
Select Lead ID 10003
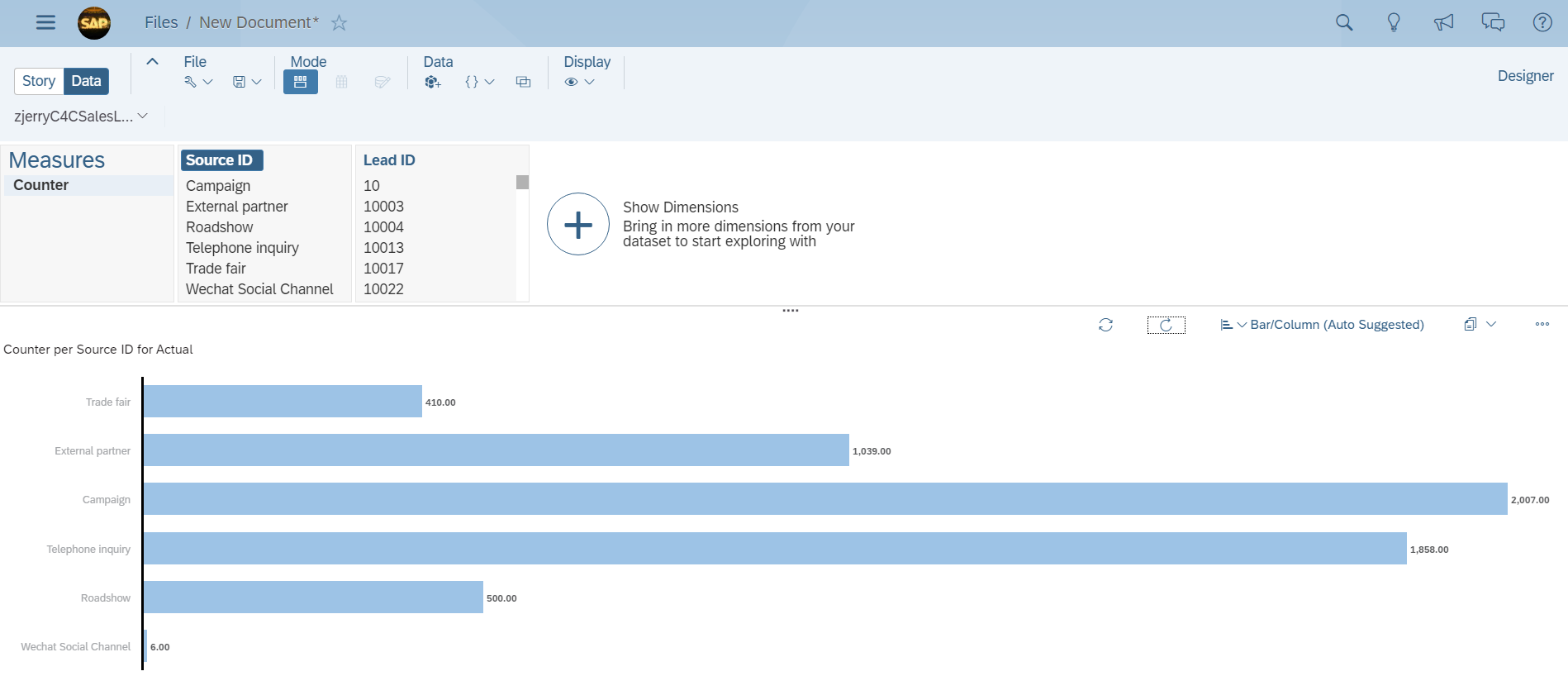coord(383,207)
